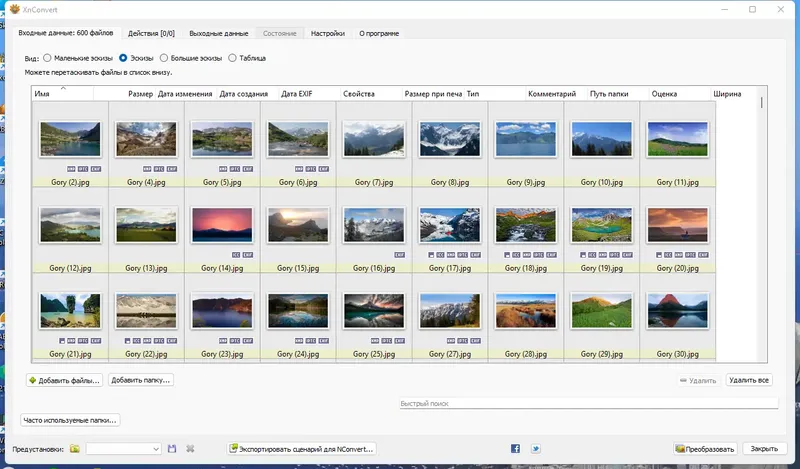Click Экспортировать сценарий для NConvert button
The height and width of the screenshot is (469, 800).
302,449
